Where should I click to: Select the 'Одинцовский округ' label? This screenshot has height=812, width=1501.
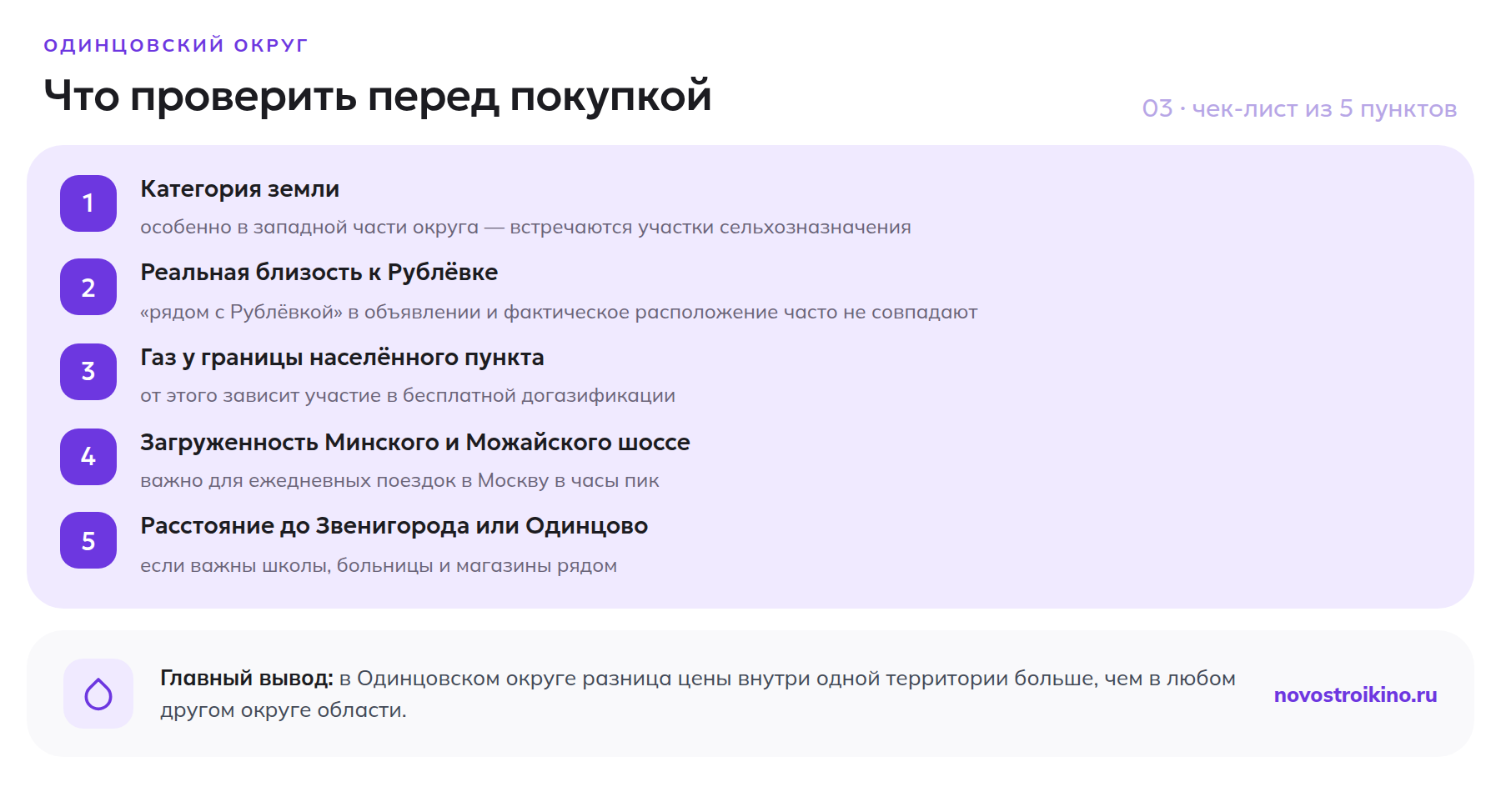[x=176, y=45]
